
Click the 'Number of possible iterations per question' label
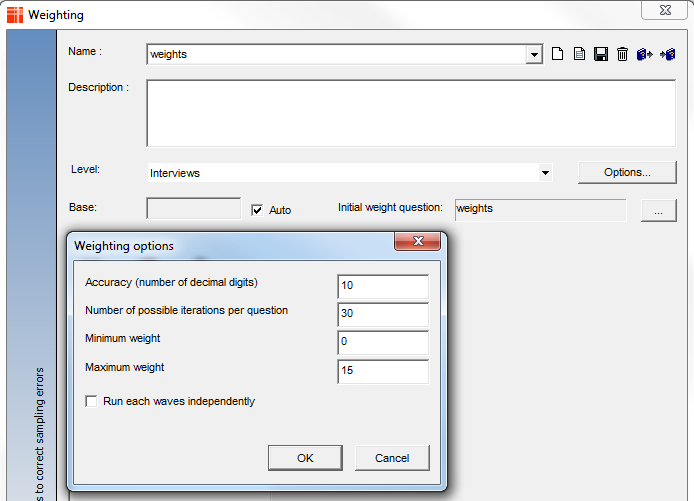click(x=186, y=310)
